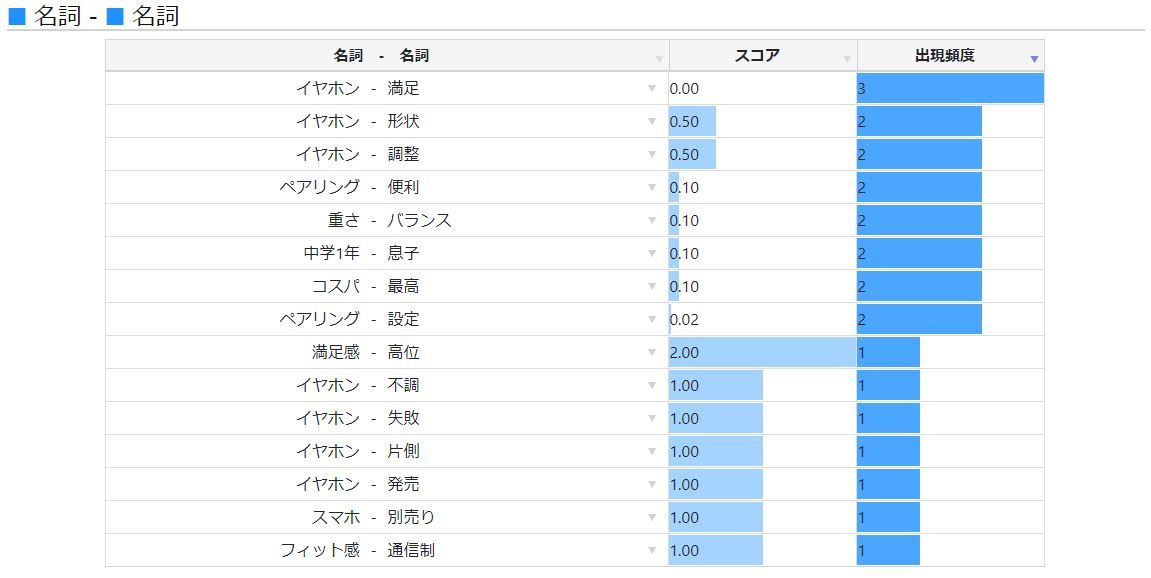This screenshot has height=578, width=1151.
Task: Open dropdown arrow for コスパ - 最高 row
Action: (x=653, y=287)
